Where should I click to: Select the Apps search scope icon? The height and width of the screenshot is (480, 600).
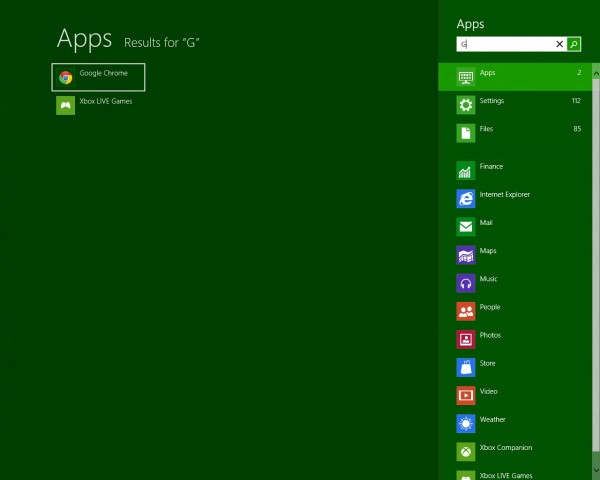coord(466,77)
